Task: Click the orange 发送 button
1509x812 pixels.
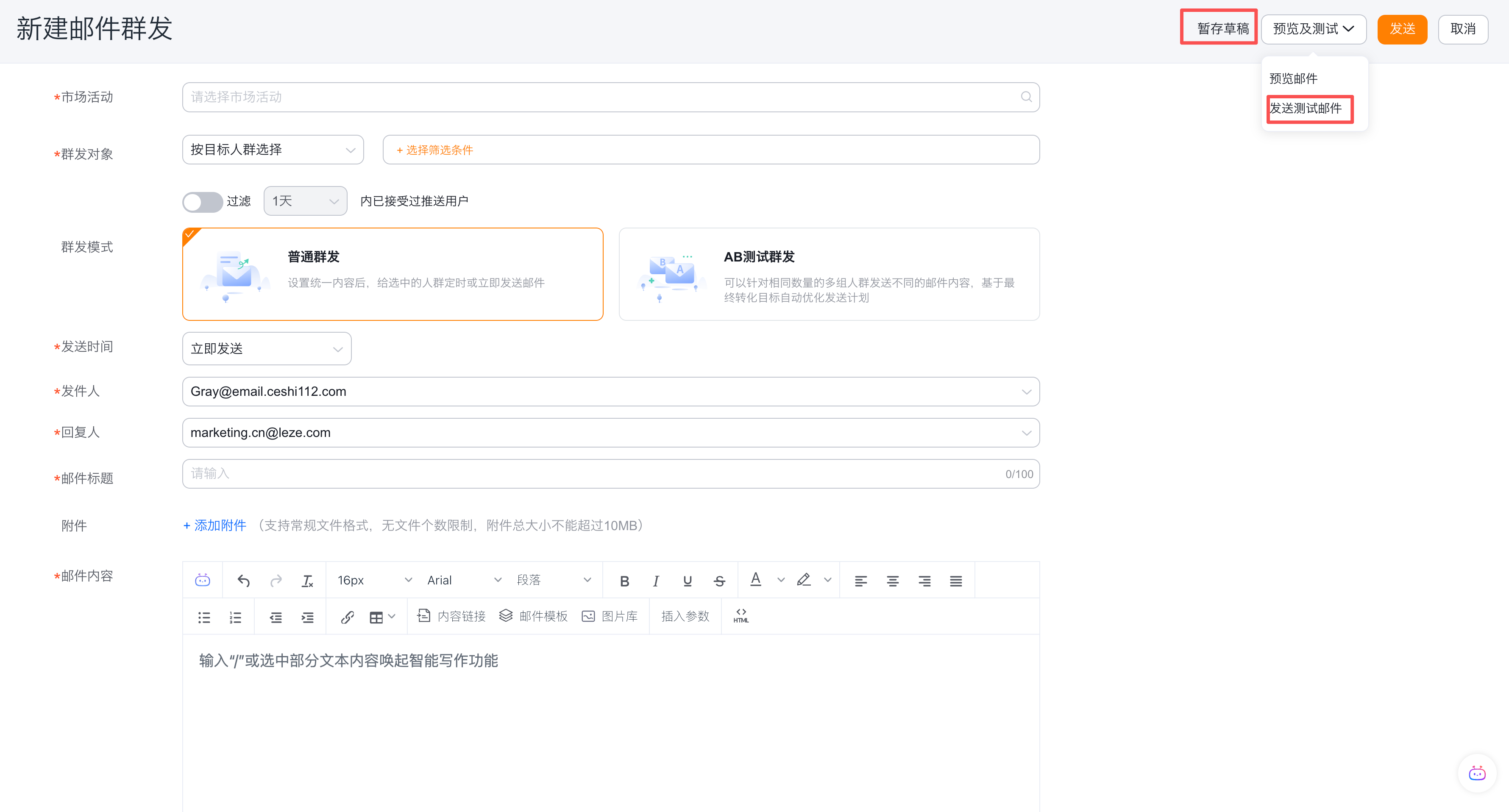Action: click(x=1402, y=29)
